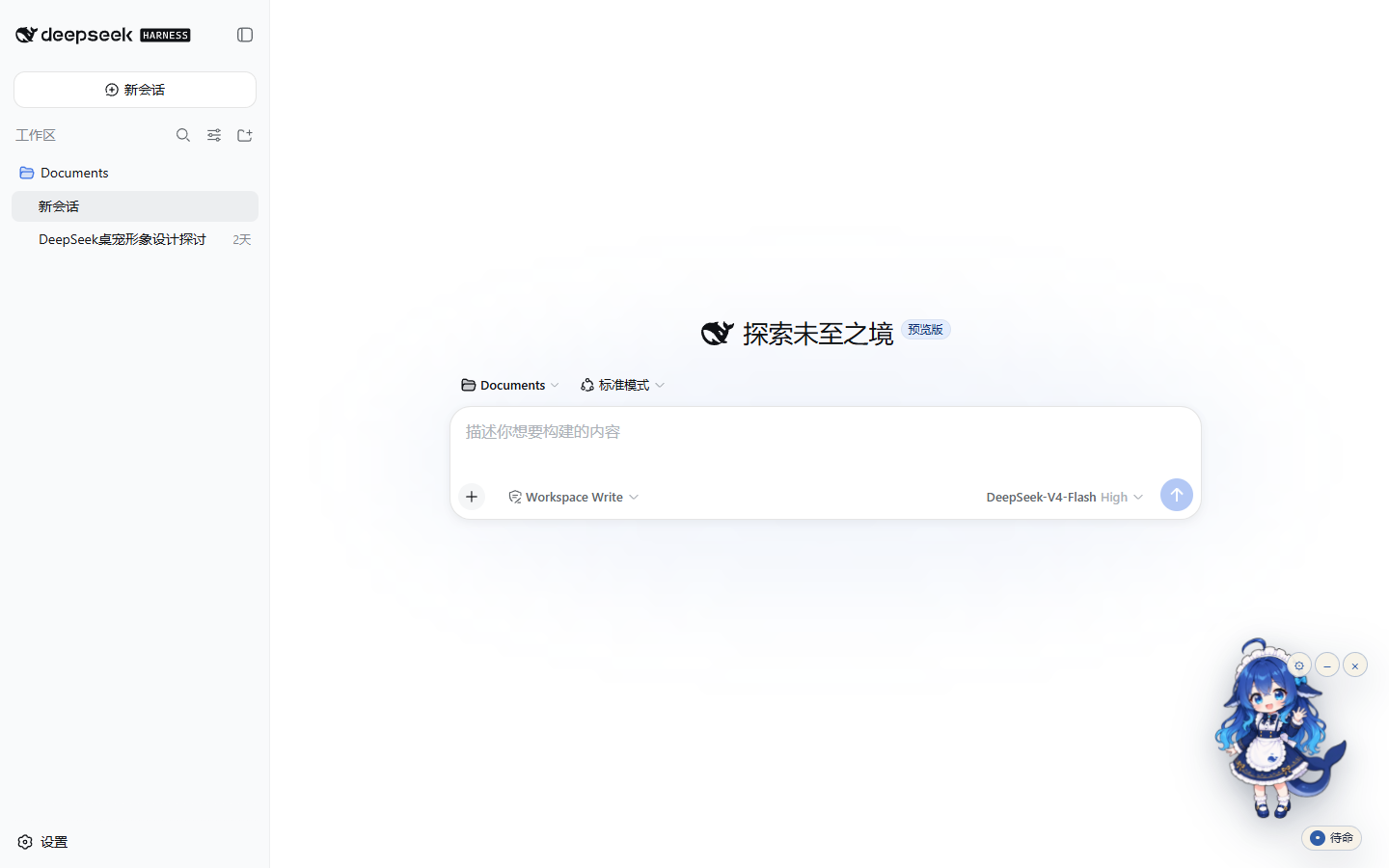Open 设置 at the sidebar bottom

[x=42, y=842]
